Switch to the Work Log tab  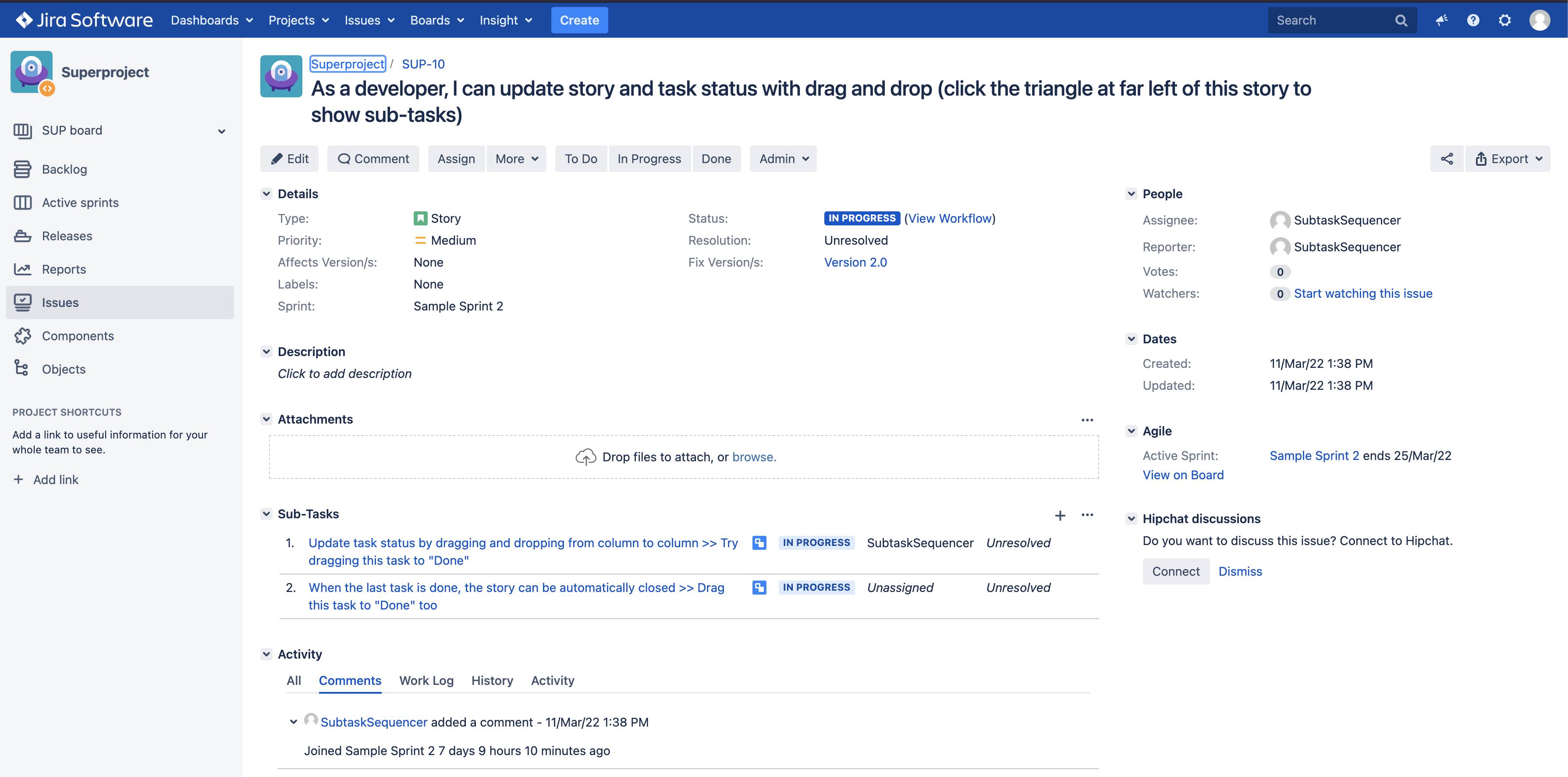[426, 681]
